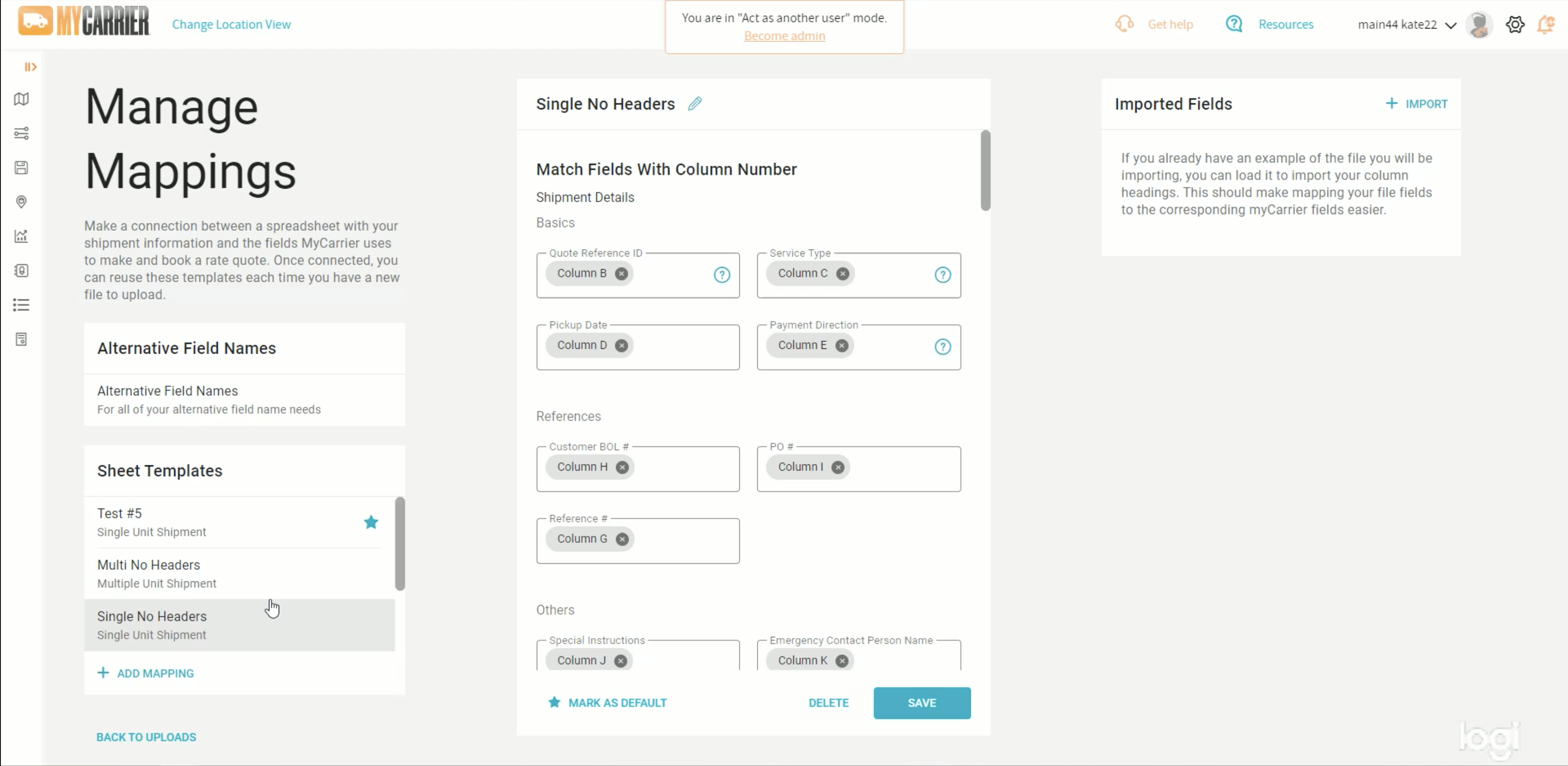The height and width of the screenshot is (766, 1568).
Task: Remove the Column H chip
Action: click(622, 467)
